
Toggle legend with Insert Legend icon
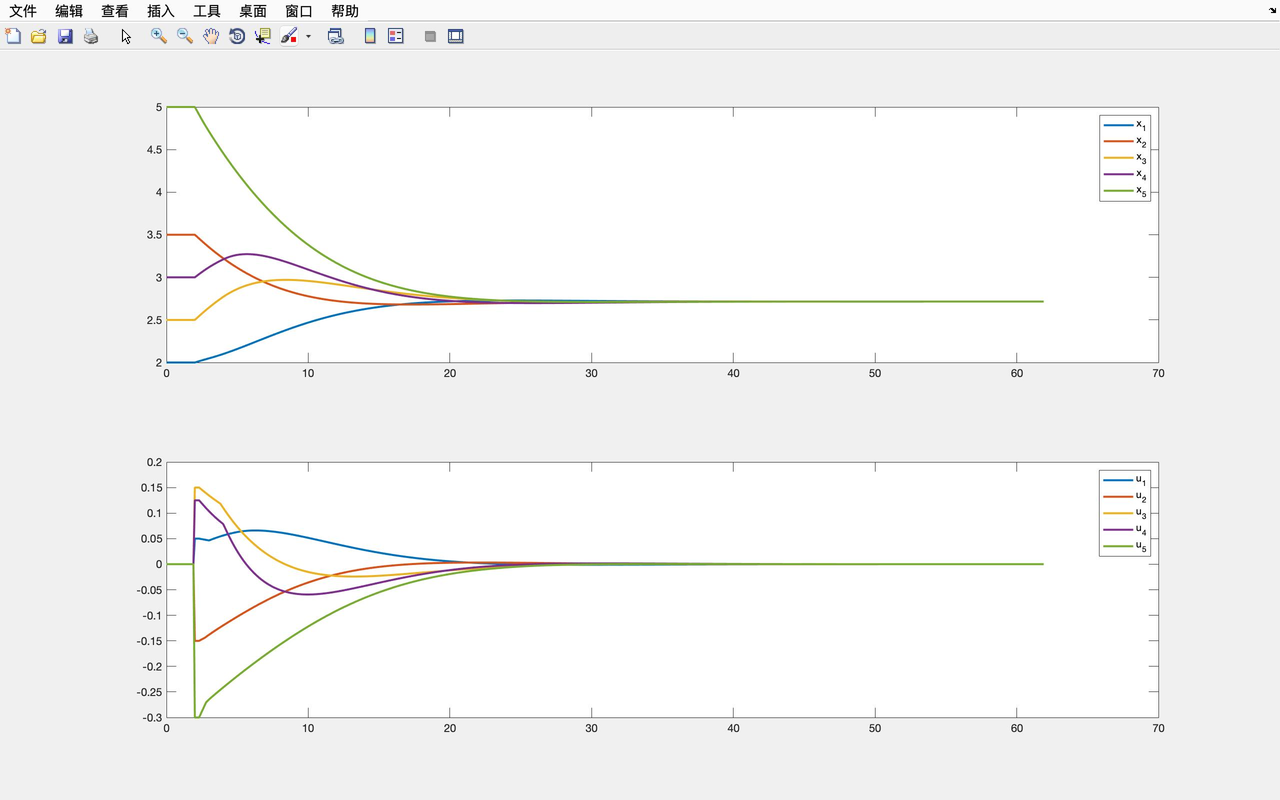[396, 36]
